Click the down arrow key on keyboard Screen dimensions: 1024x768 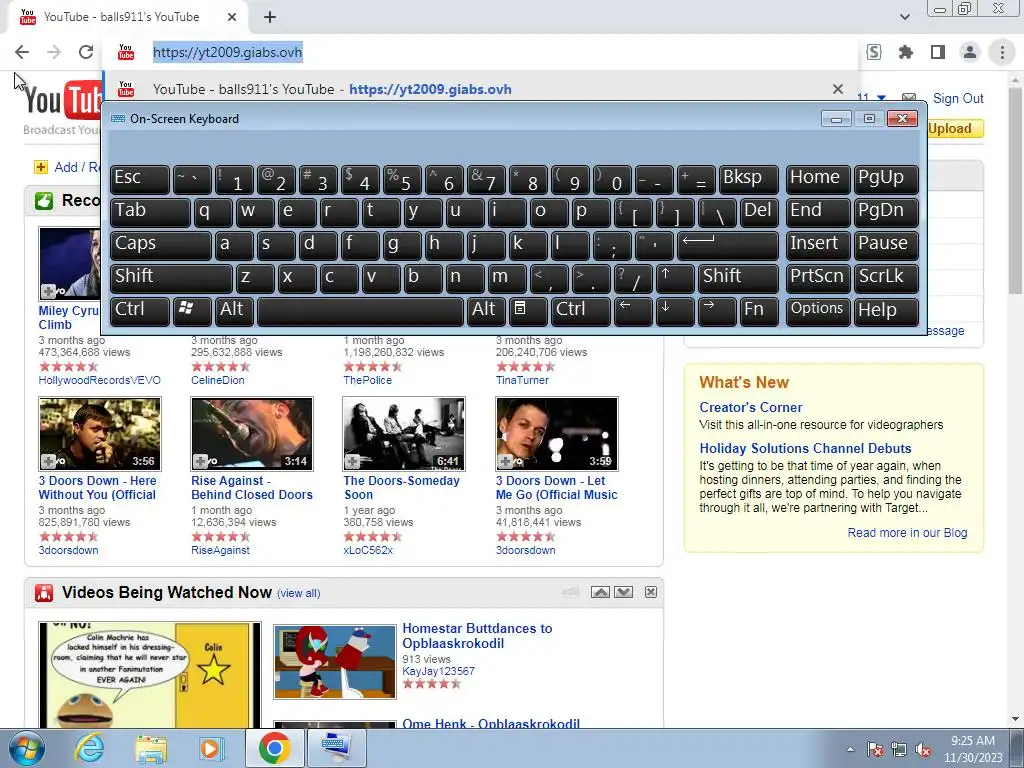[x=675, y=310]
